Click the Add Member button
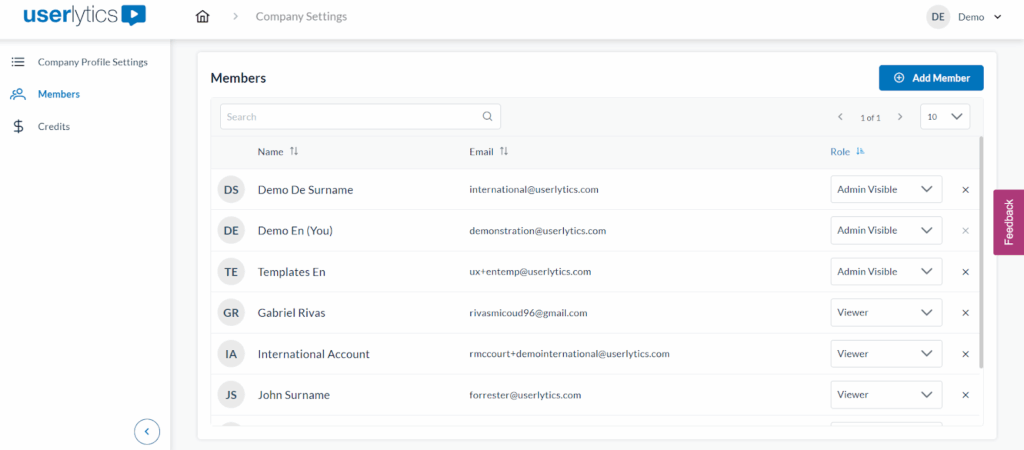1024x450 pixels. [x=930, y=78]
